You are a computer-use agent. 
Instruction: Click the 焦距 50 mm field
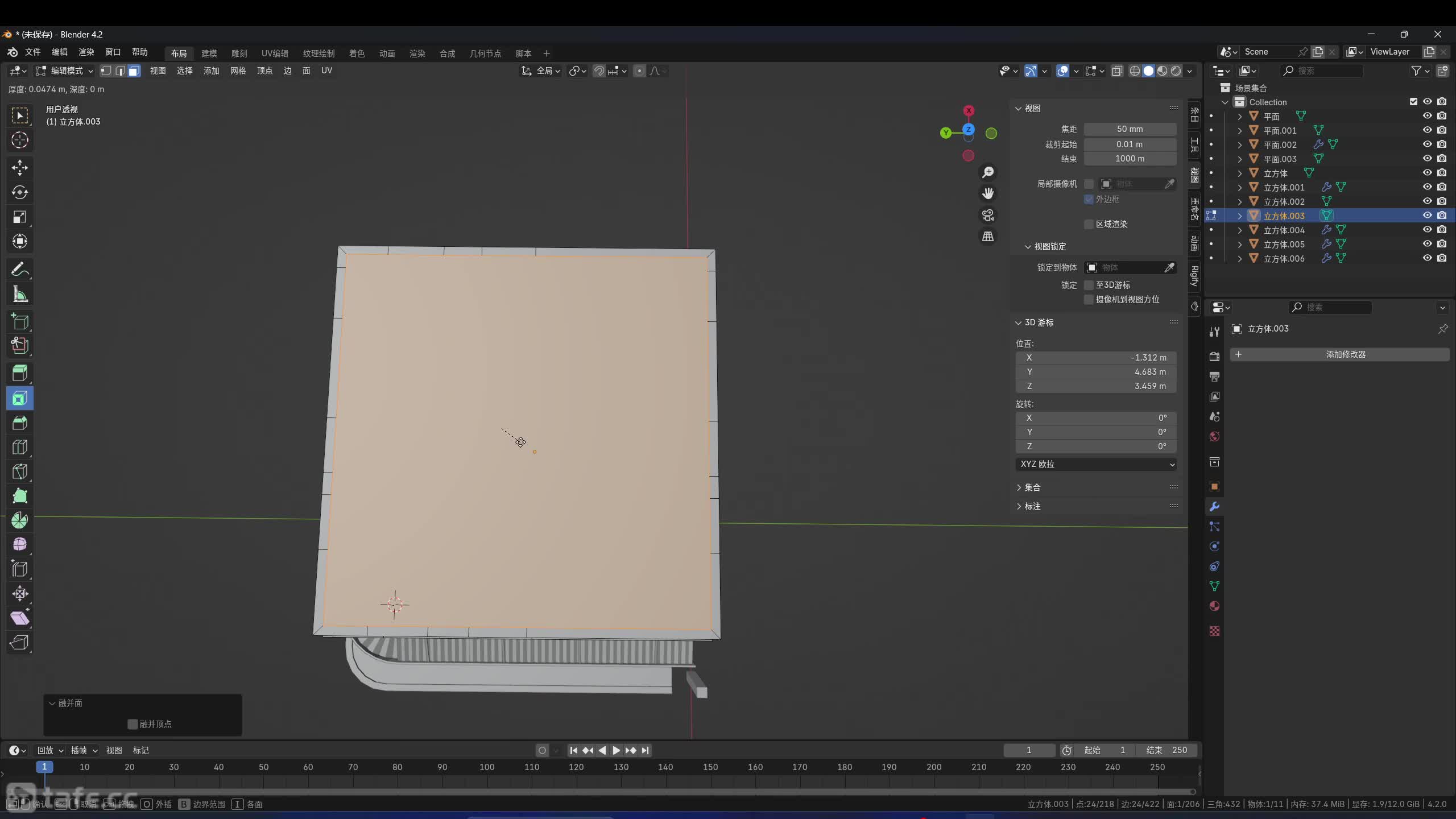[x=1130, y=129]
